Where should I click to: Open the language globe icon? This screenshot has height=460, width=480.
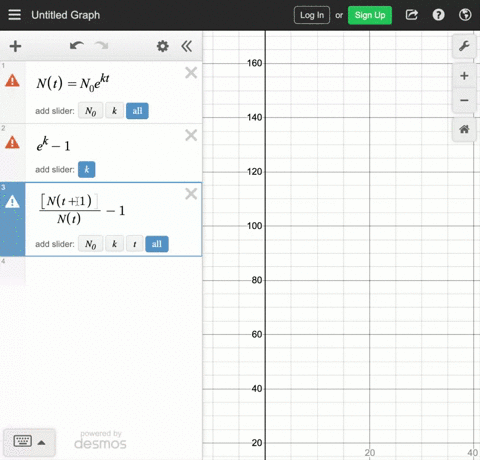click(465, 15)
